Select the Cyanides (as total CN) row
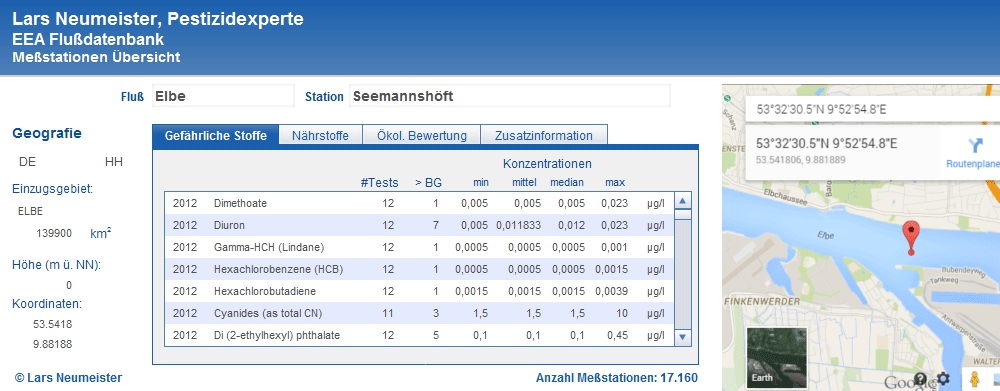 (x=419, y=313)
